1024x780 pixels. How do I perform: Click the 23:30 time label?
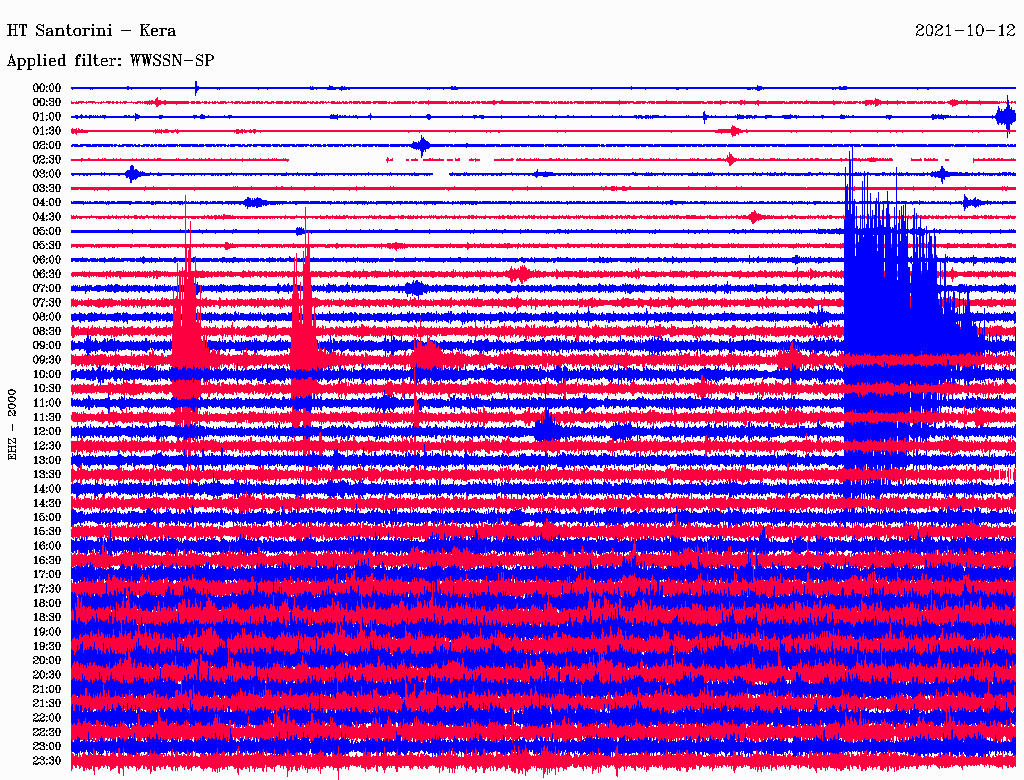[47, 761]
